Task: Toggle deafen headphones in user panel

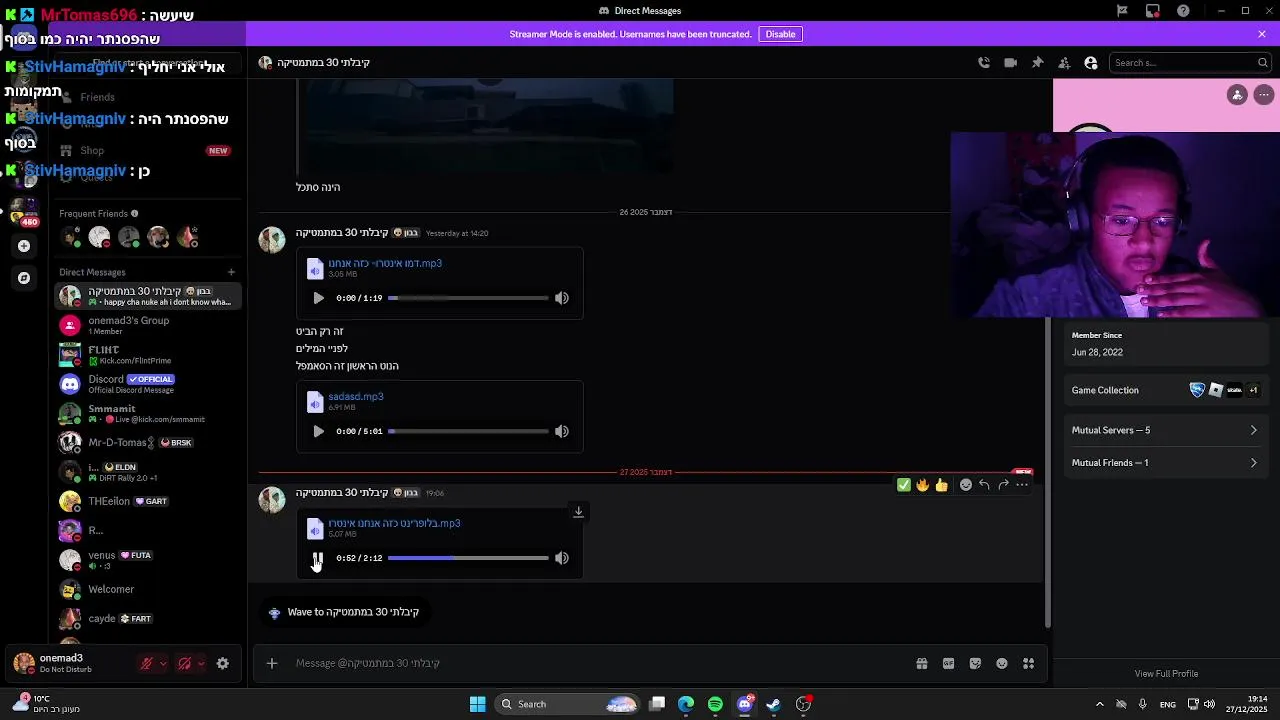Action: 184,663
